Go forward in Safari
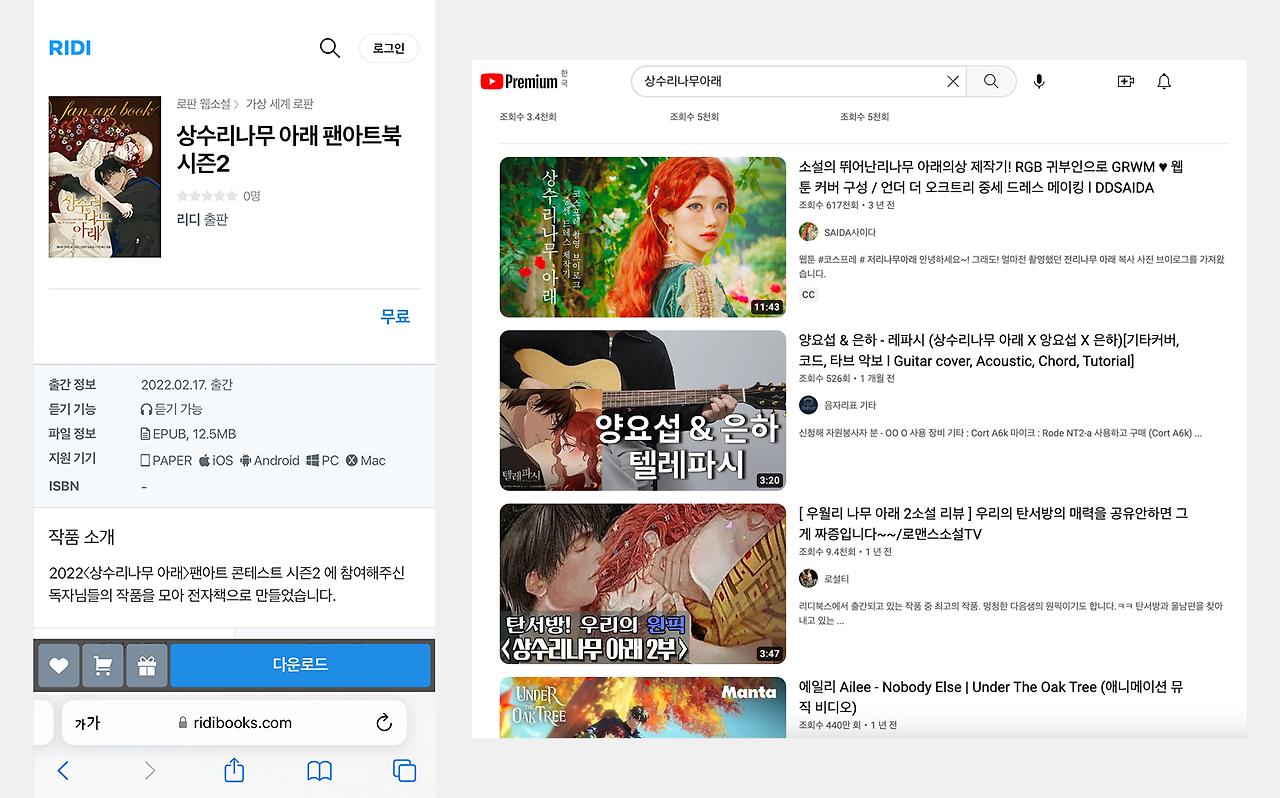1280x798 pixels. (150, 770)
